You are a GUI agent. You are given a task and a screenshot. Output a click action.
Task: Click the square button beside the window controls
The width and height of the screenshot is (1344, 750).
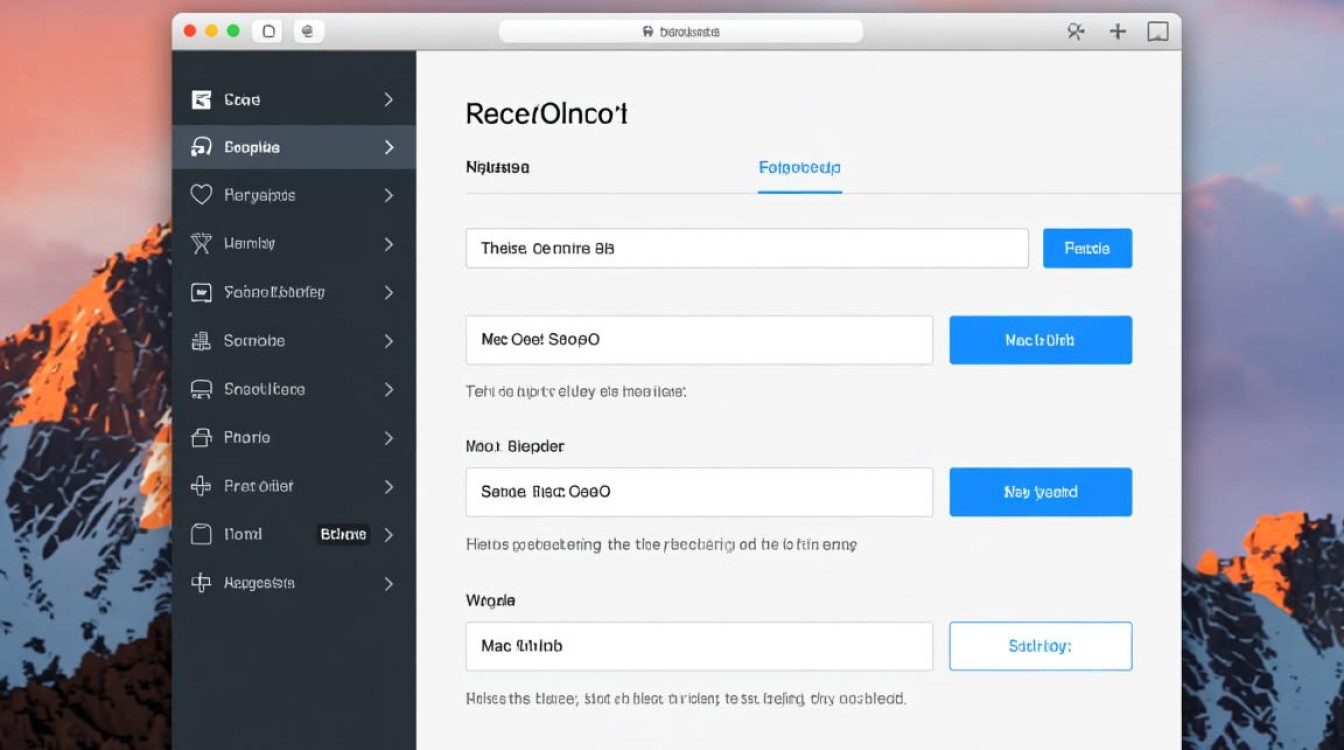(268, 31)
